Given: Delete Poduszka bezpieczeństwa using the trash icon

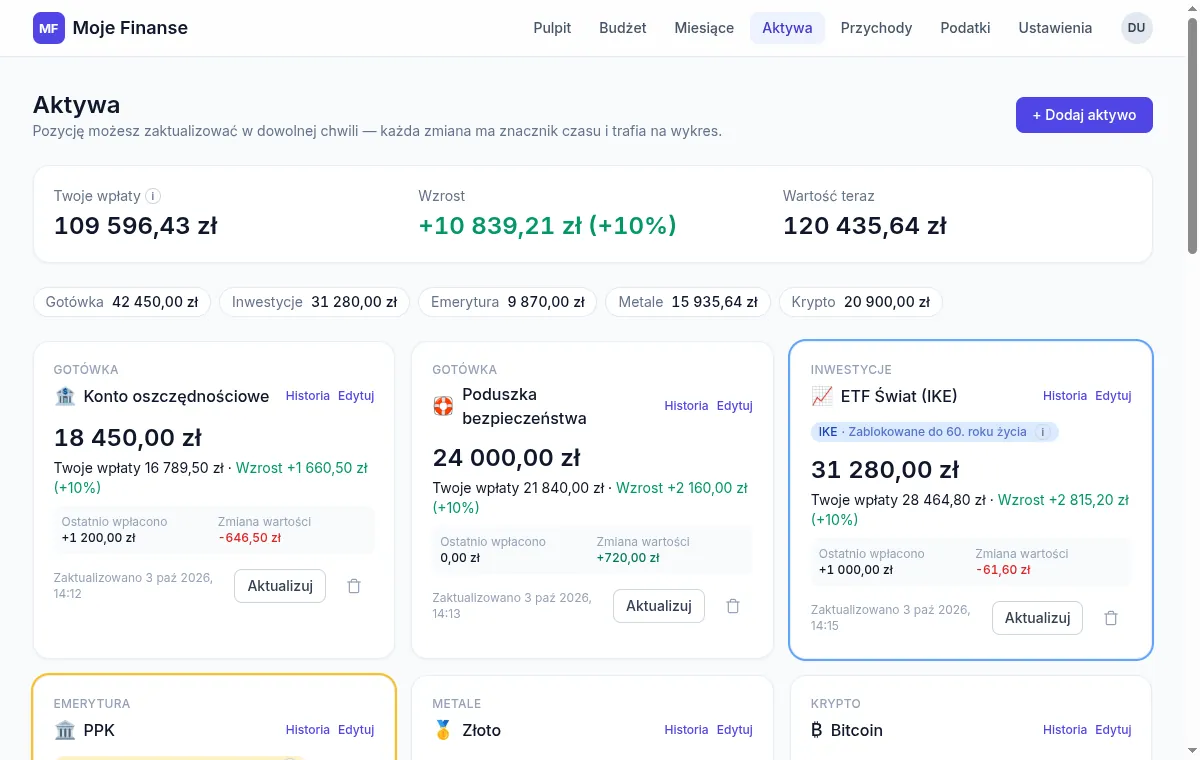Looking at the screenshot, I should pyautogui.click(x=733, y=606).
